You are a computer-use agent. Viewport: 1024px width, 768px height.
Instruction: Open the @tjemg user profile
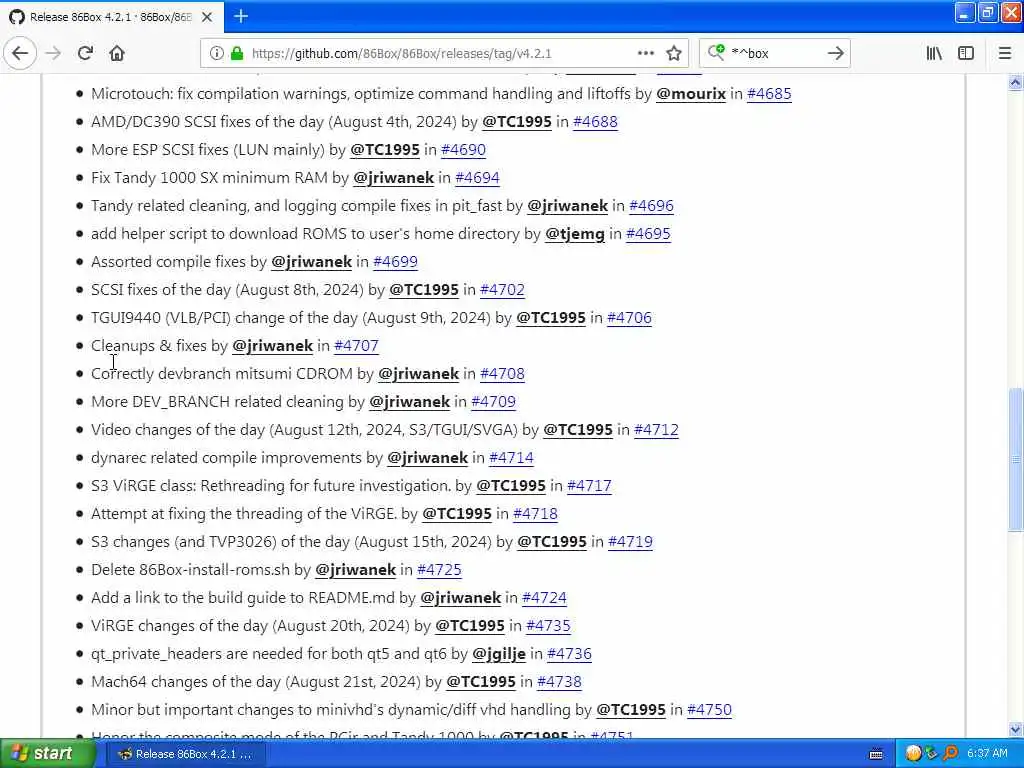pyautogui.click(x=575, y=234)
